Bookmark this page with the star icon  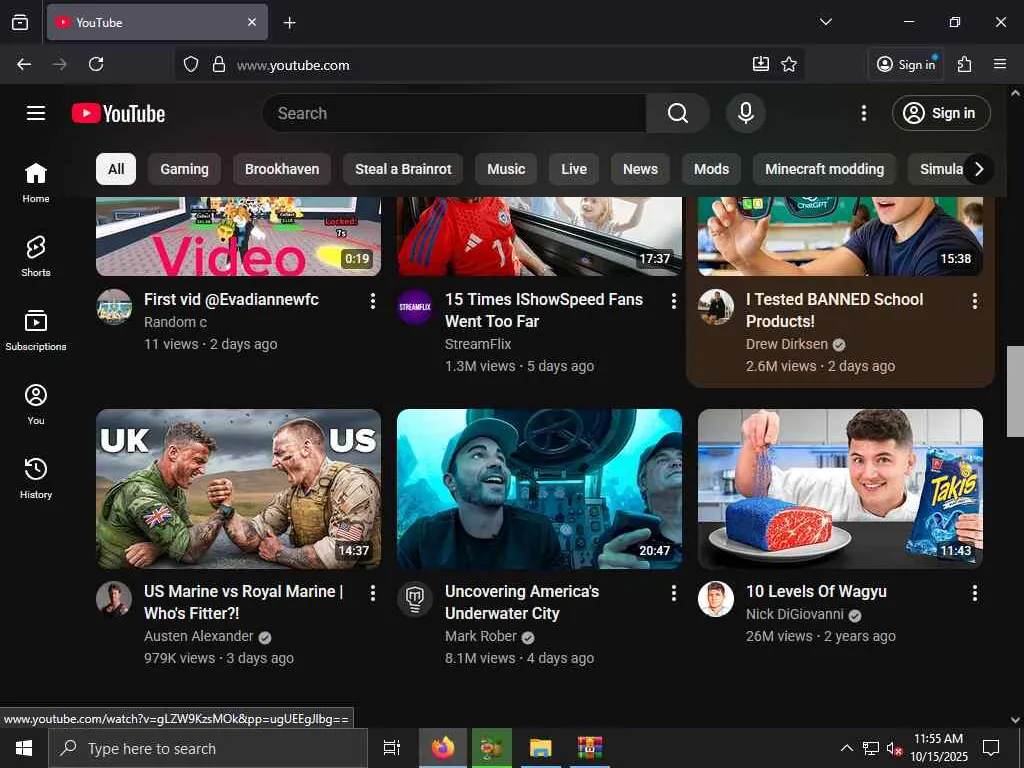(x=789, y=64)
